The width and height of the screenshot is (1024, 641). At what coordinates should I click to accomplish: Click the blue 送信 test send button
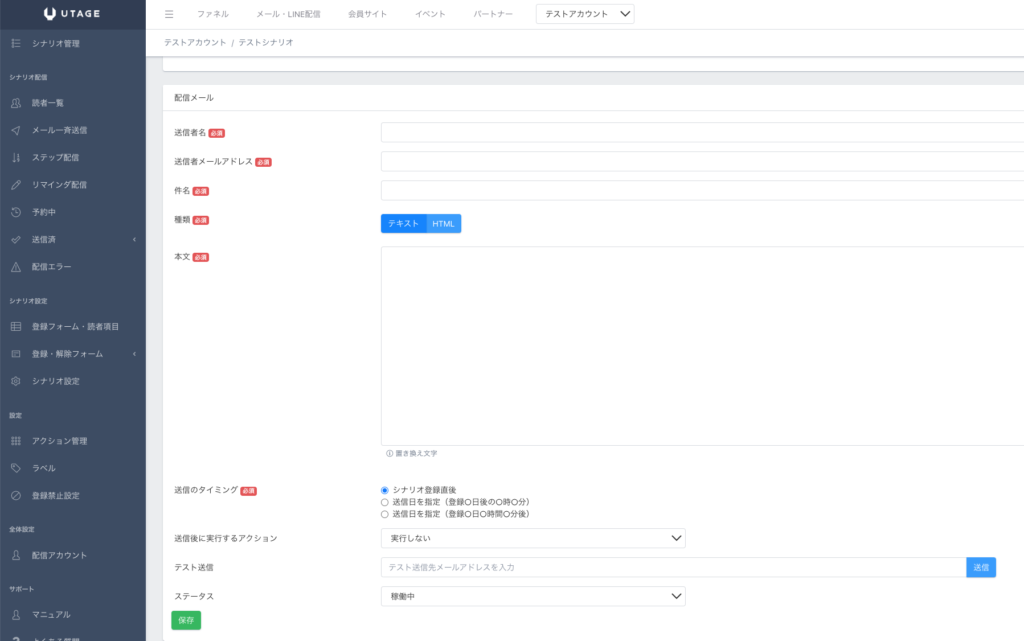981,567
